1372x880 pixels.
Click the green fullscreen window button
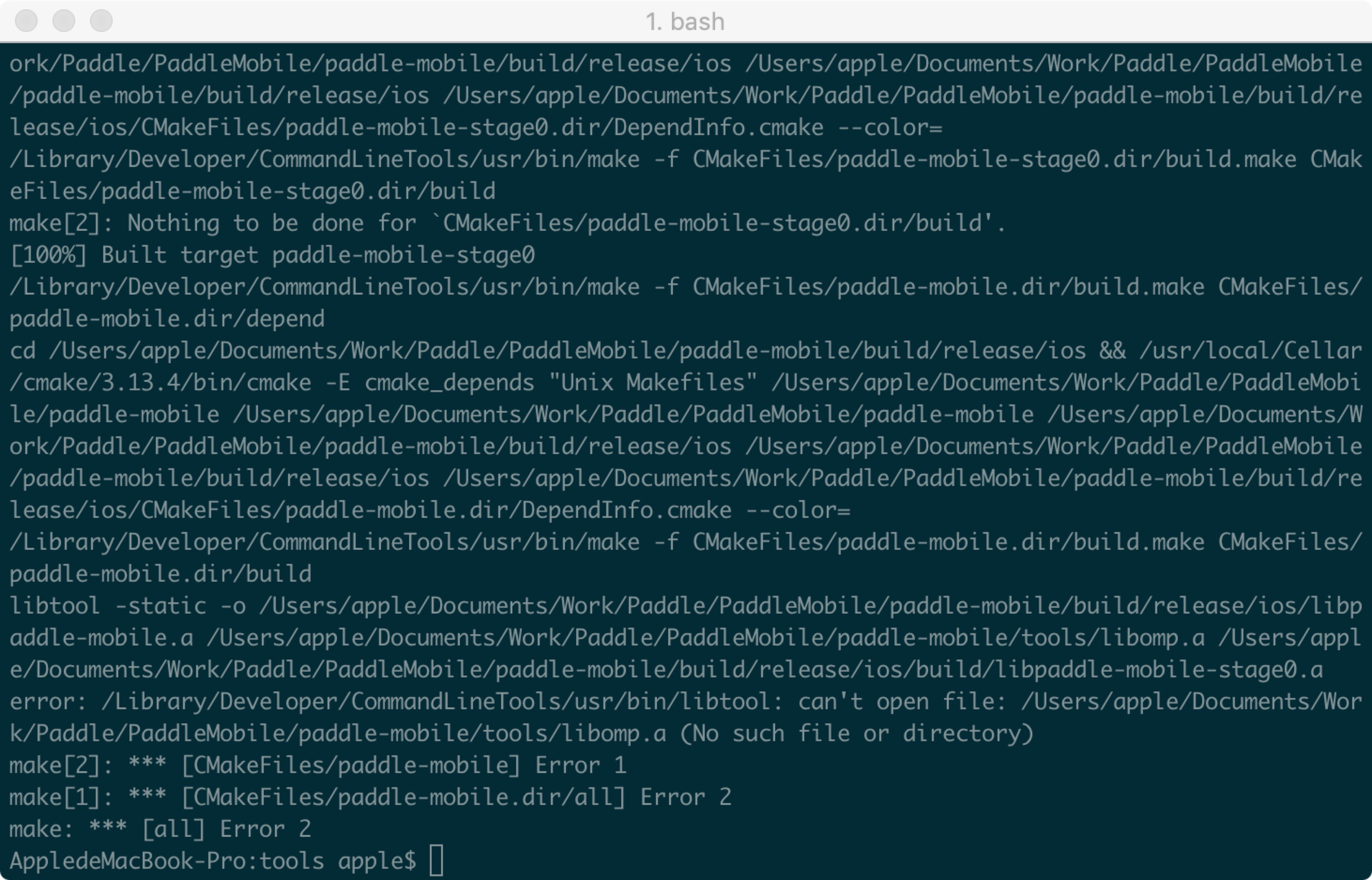click(x=101, y=21)
